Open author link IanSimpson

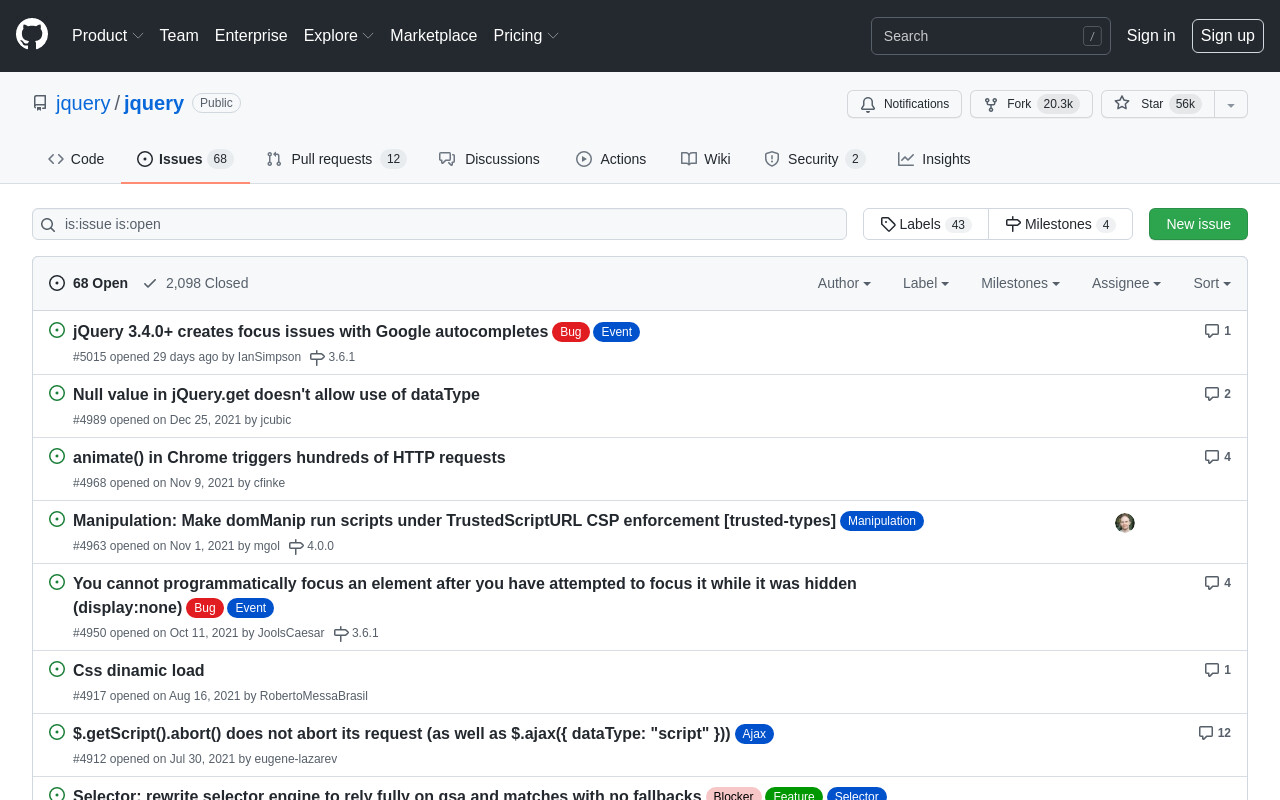(269, 357)
